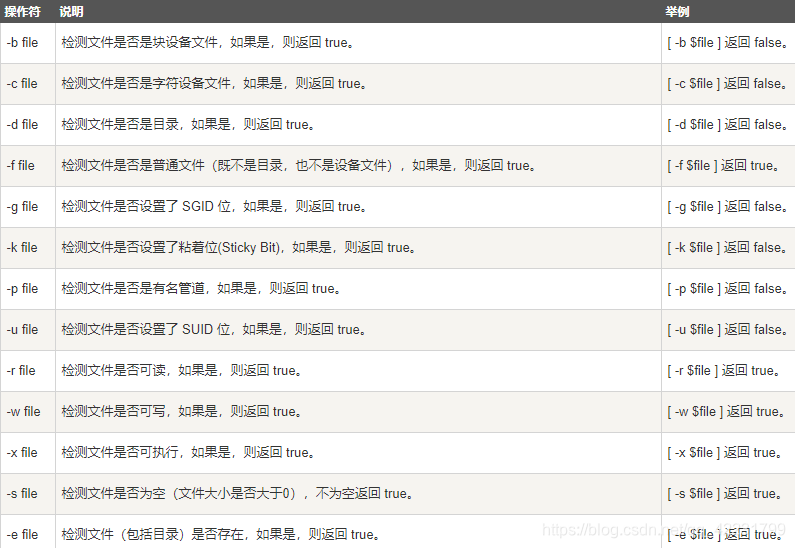Click example '[ -r $file ] 返回 true'
The height and width of the screenshot is (548, 795).
724,371
